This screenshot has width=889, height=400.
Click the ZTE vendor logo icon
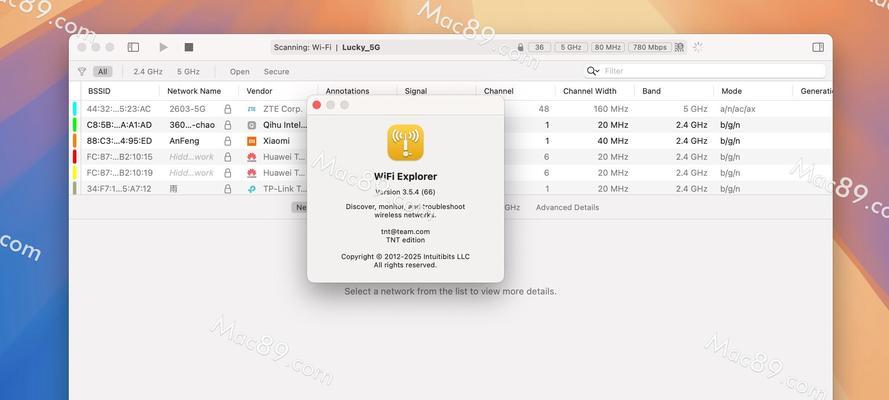(x=252, y=109)
